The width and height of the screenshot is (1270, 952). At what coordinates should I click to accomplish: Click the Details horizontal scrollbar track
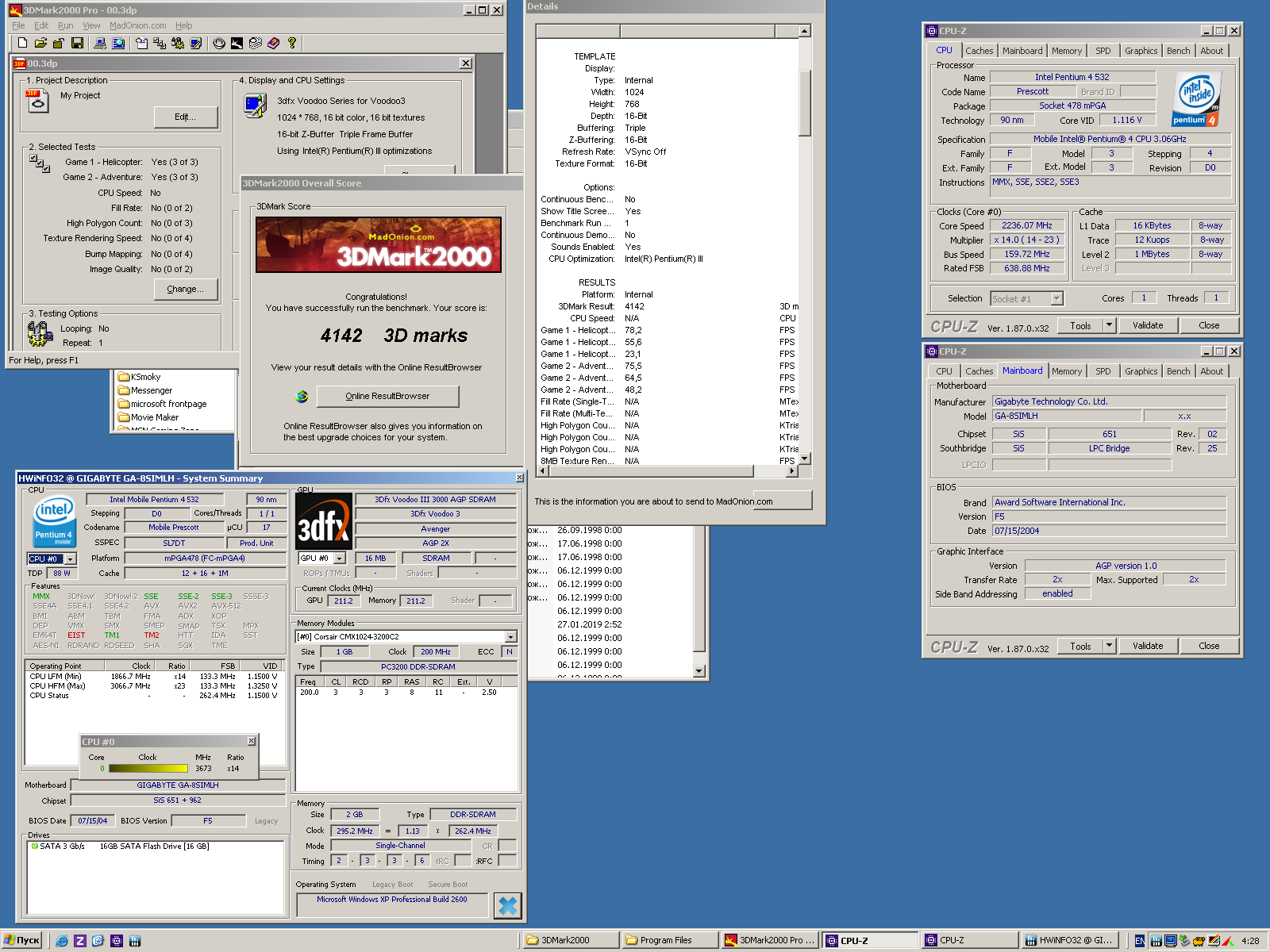668,471
